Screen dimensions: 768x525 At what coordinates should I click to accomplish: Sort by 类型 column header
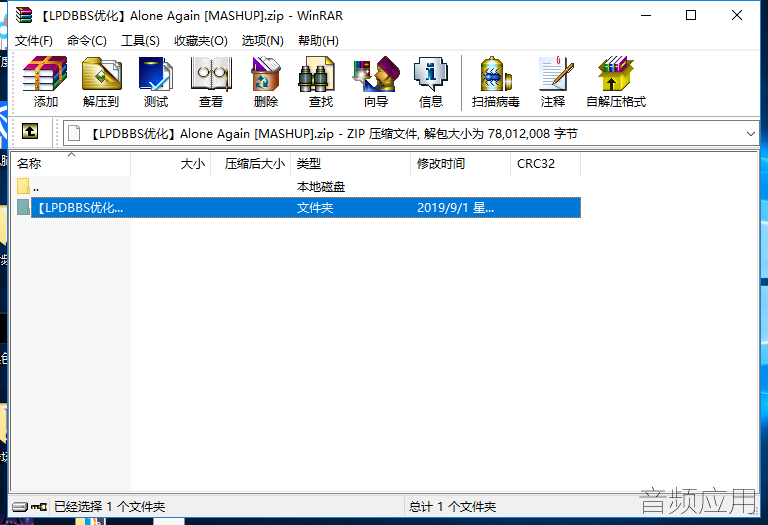click(351, 164)
